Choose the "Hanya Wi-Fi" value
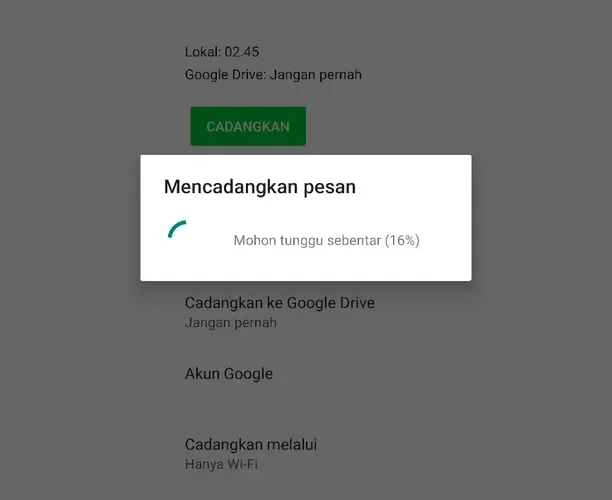This screenshot has width=612, height=500. [x=221, y=464]
